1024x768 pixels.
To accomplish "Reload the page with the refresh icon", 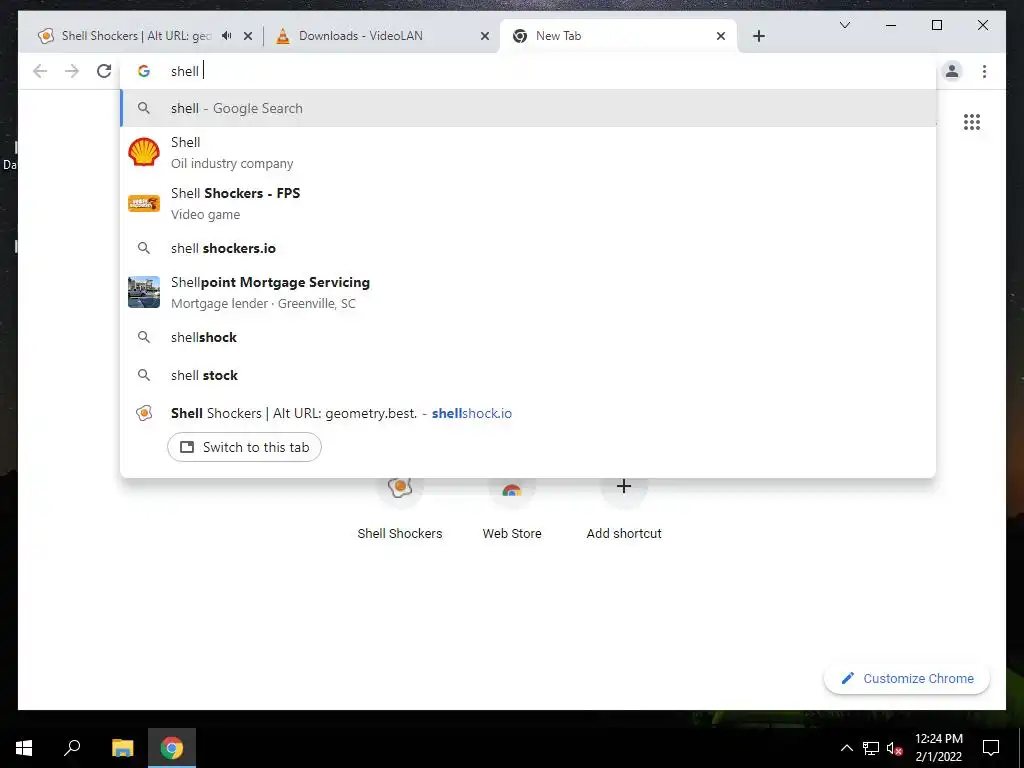I will (x=104, y=71).
